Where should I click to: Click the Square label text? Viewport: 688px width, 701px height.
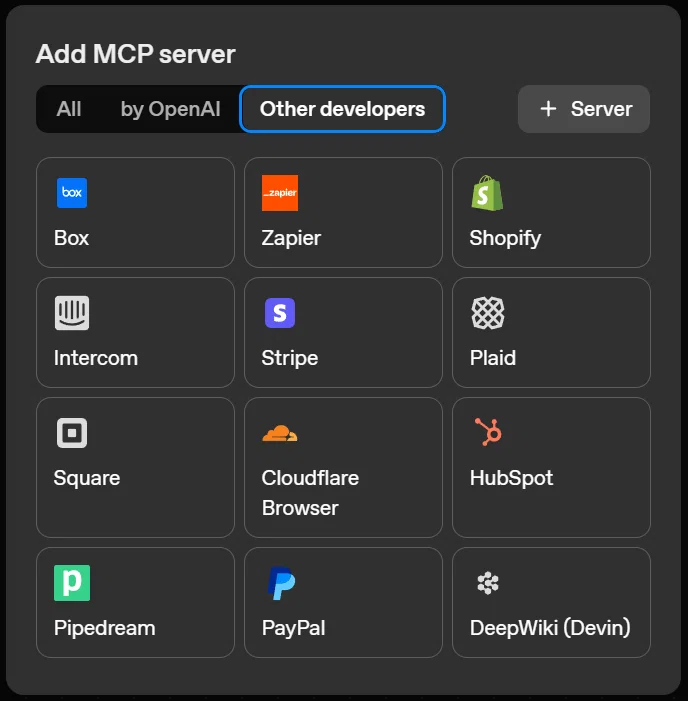click(x=87, y=478)
